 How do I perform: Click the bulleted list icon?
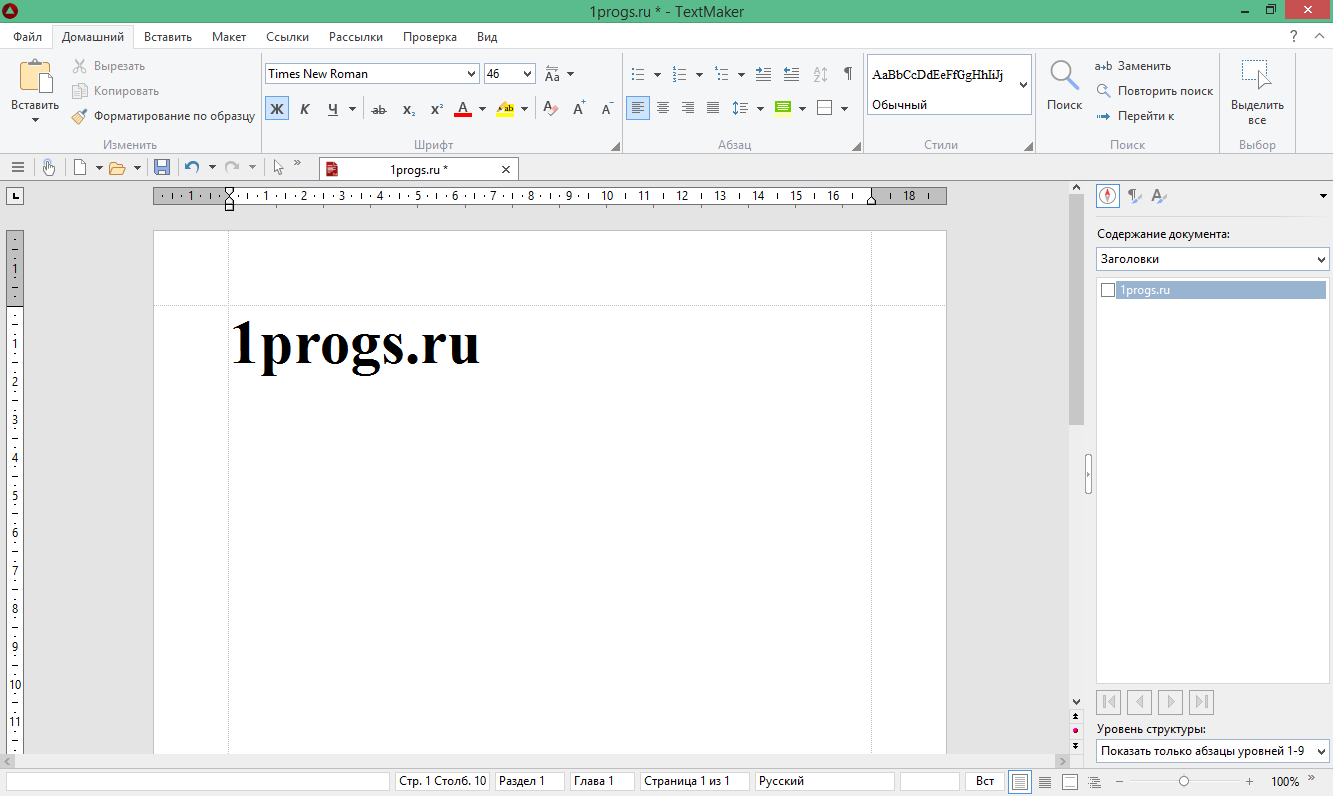coord(639,74)
